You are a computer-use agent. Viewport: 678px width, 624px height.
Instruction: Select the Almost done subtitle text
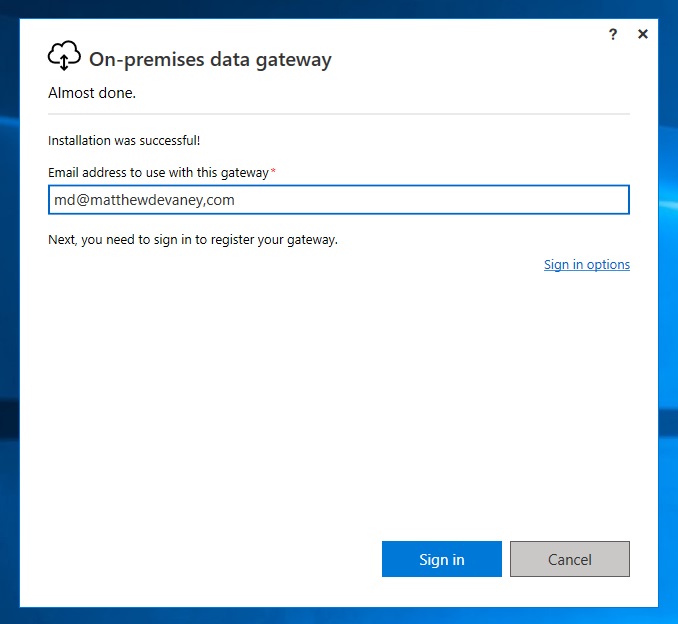[92, 93]
